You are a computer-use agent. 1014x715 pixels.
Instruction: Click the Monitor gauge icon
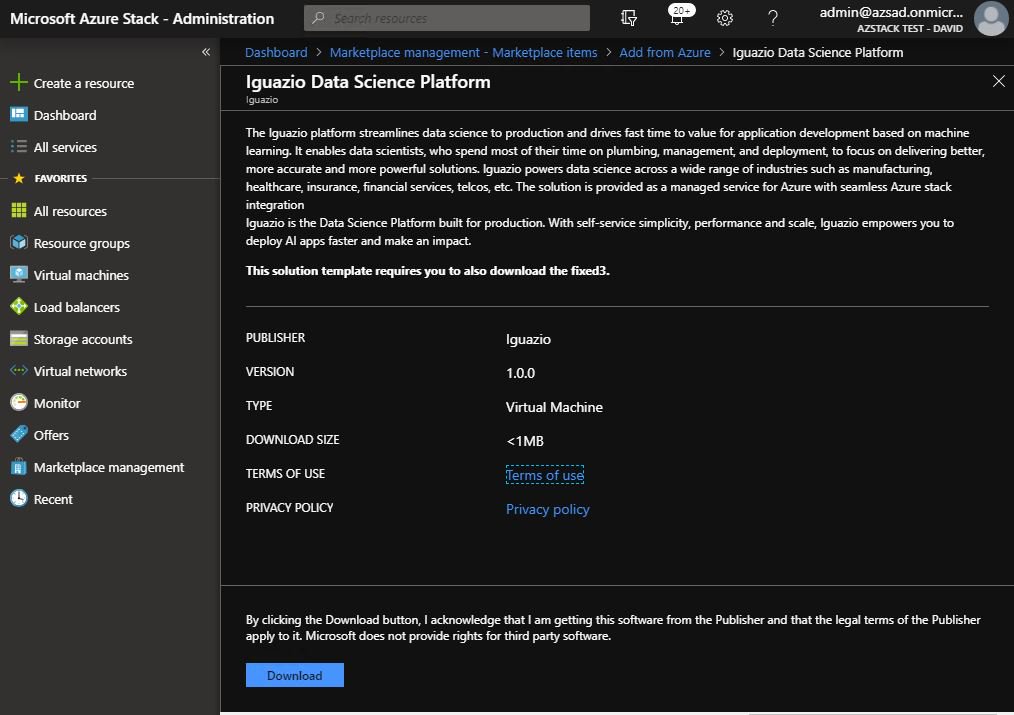[19, 403]
